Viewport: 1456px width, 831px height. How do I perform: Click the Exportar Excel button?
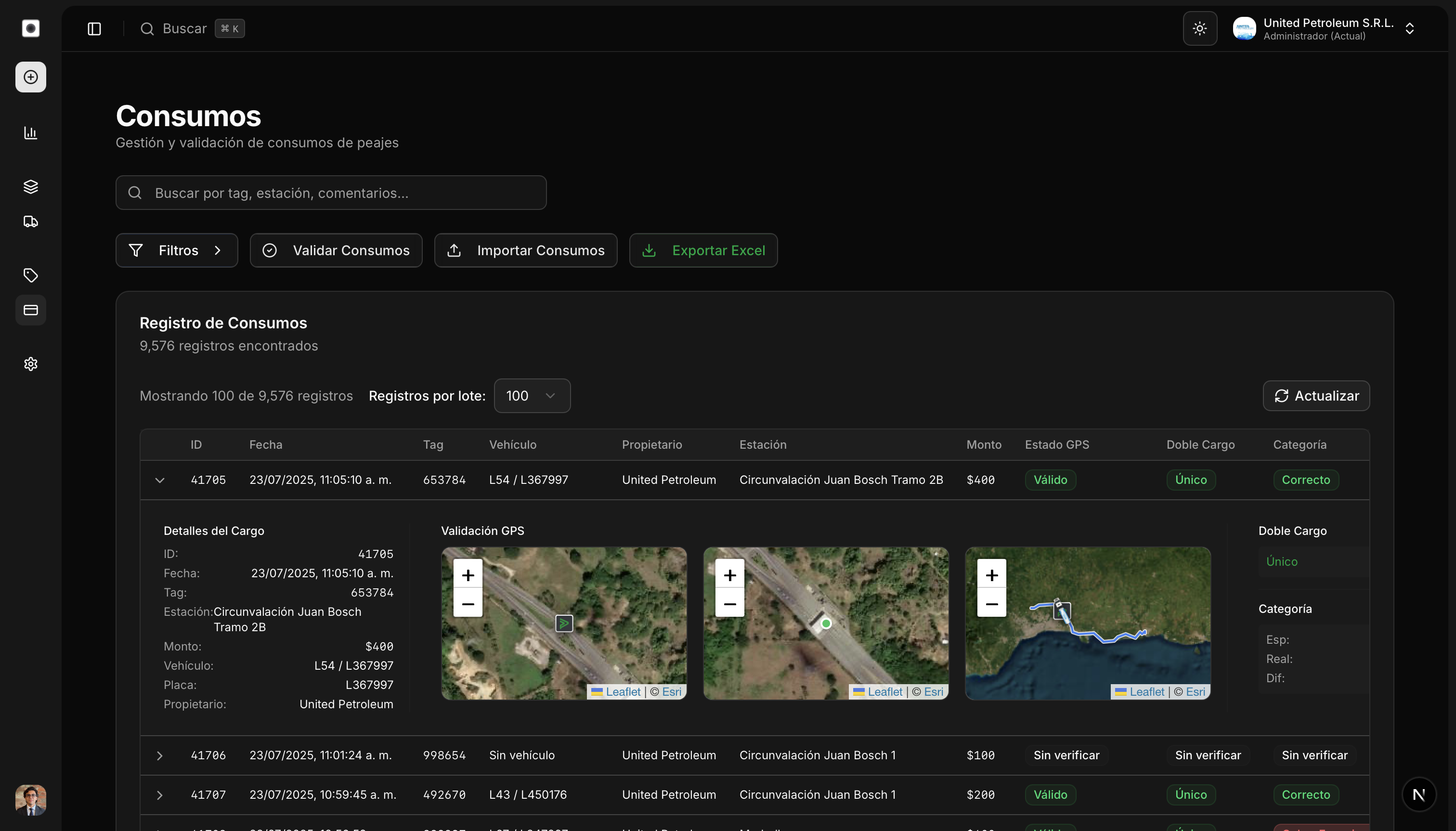(702, 250)
